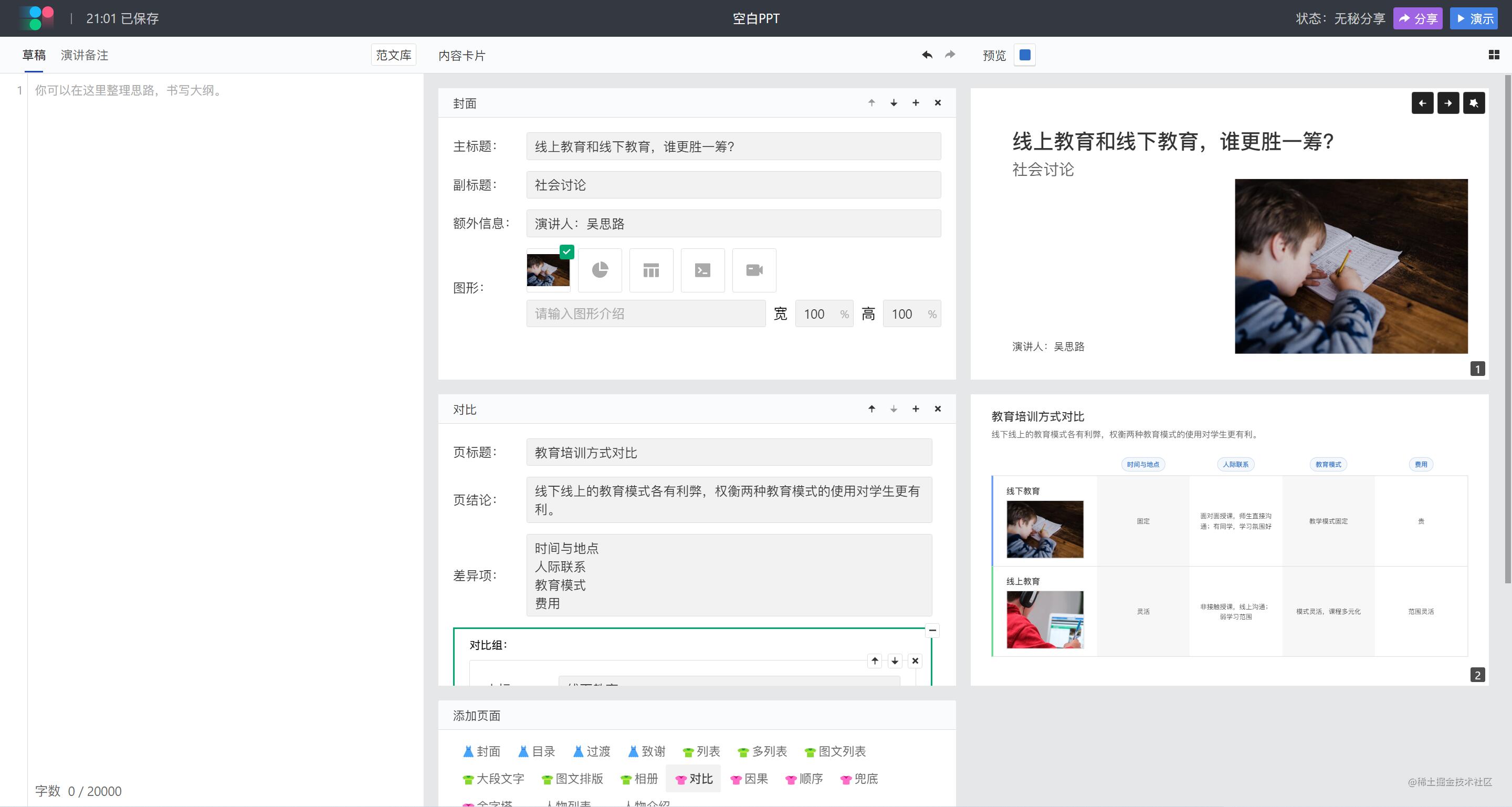The height and width of the screenshot is (807, 1512).
Task: Start presentation with 演示 button
Action: [1473, 19]
